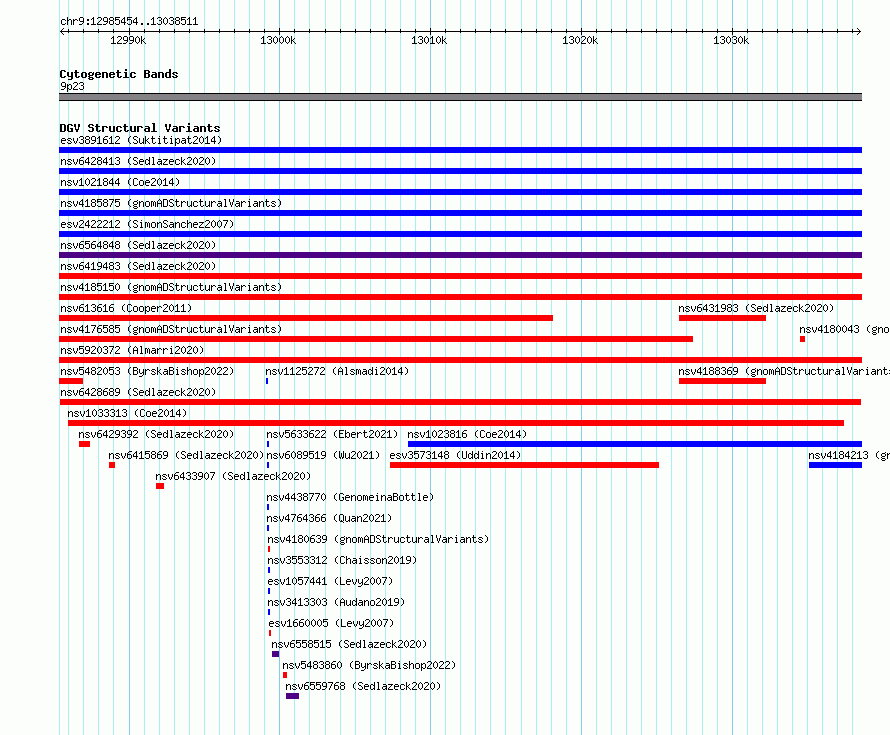Open the nsv4185875 gnomAD variant label
Screen dimensions: 890x735
171,203
